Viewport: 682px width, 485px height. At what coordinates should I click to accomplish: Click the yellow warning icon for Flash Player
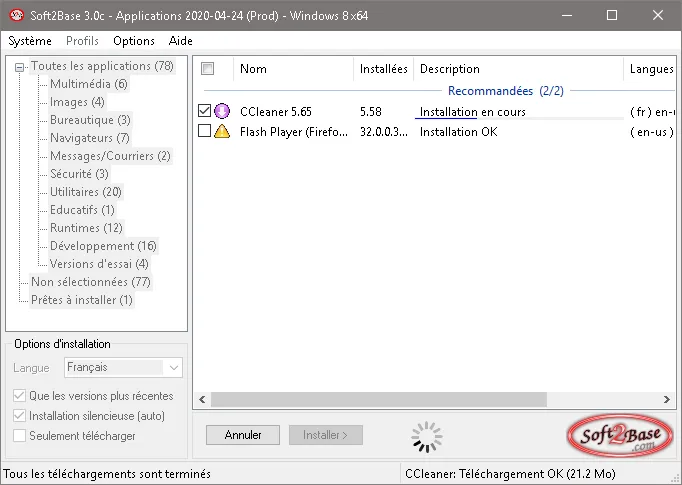click(x=222, y=131)
